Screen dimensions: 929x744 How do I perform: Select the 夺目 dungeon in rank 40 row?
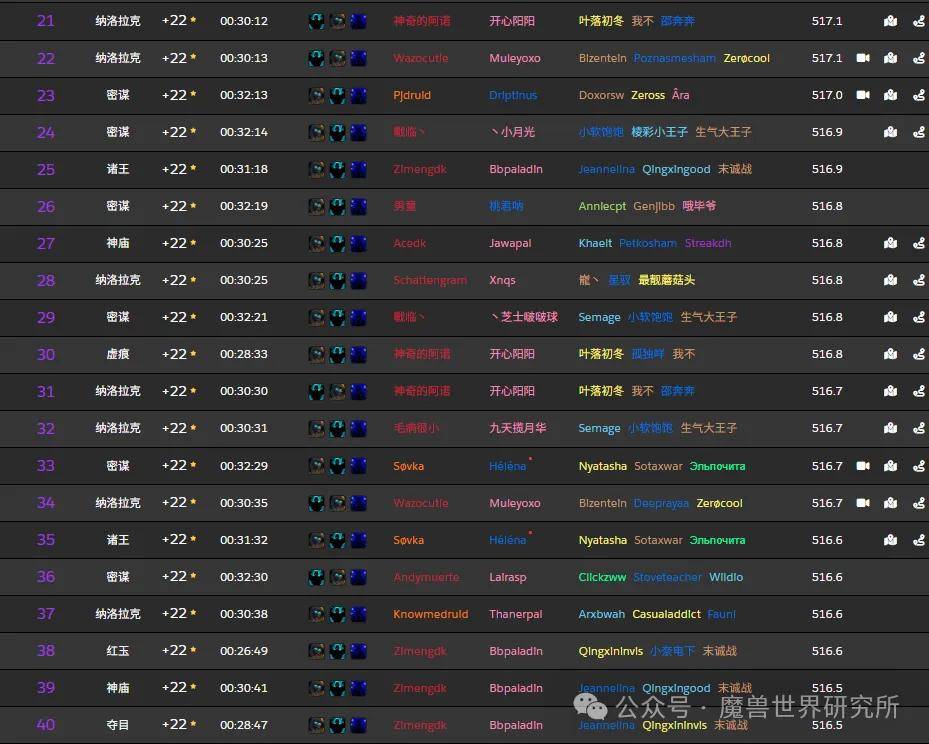[x=118, y=725]
